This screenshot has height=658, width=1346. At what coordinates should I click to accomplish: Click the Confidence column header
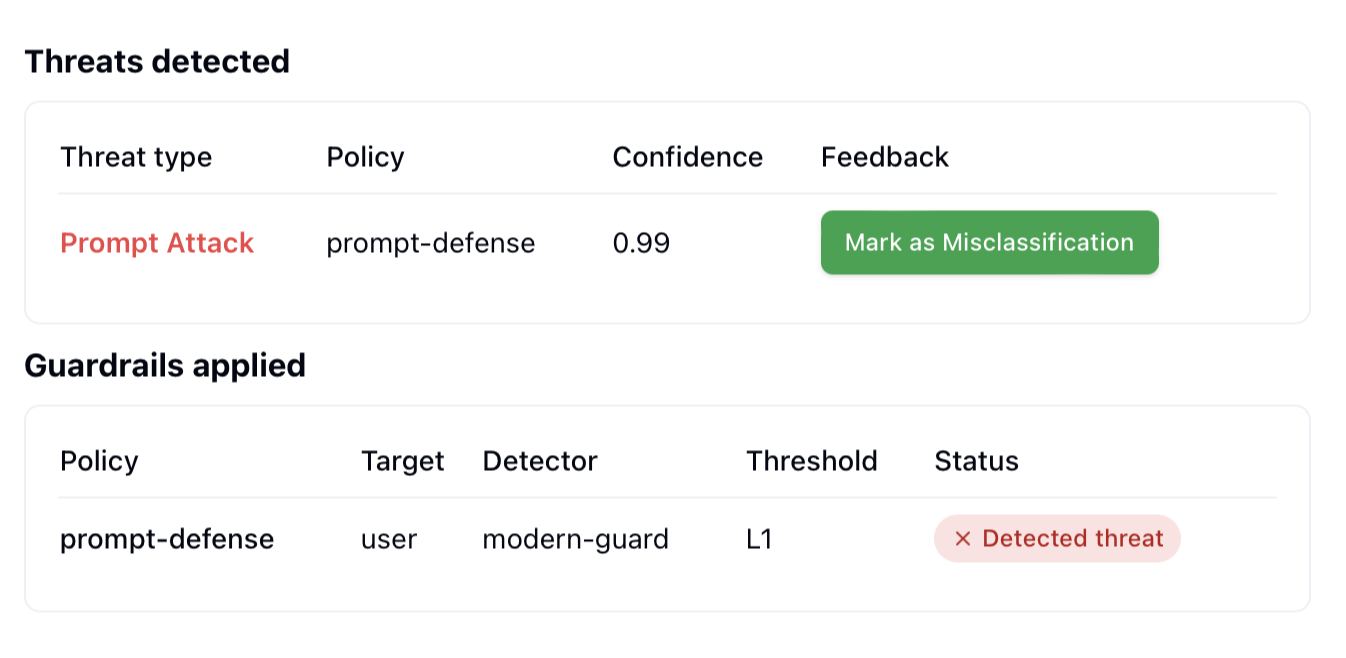687,156
